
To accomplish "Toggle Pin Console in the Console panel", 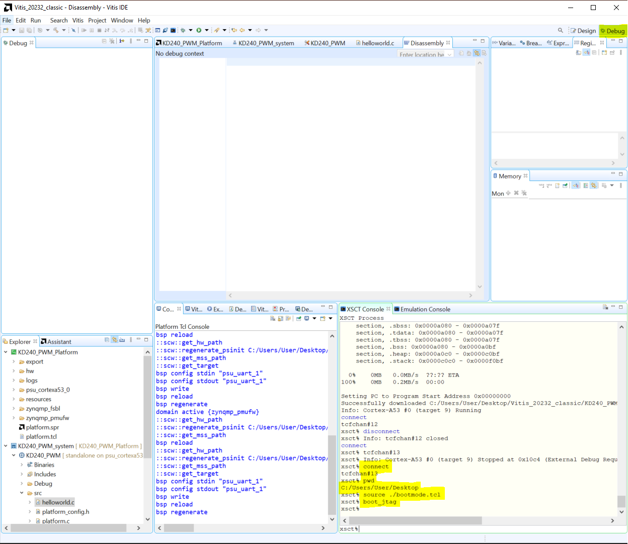I will 298,318.
